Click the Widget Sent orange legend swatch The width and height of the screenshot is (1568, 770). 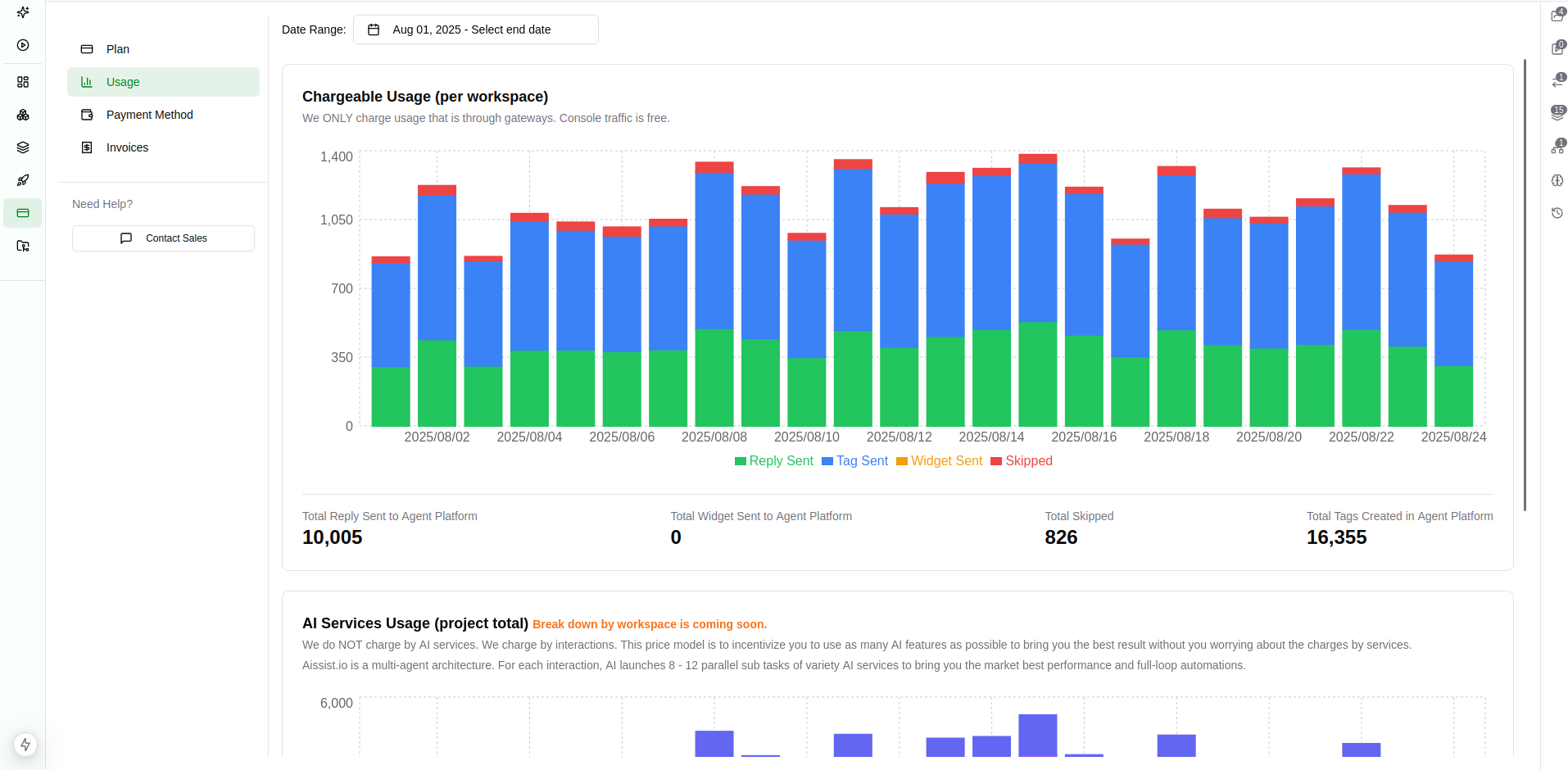coord(902,461)
